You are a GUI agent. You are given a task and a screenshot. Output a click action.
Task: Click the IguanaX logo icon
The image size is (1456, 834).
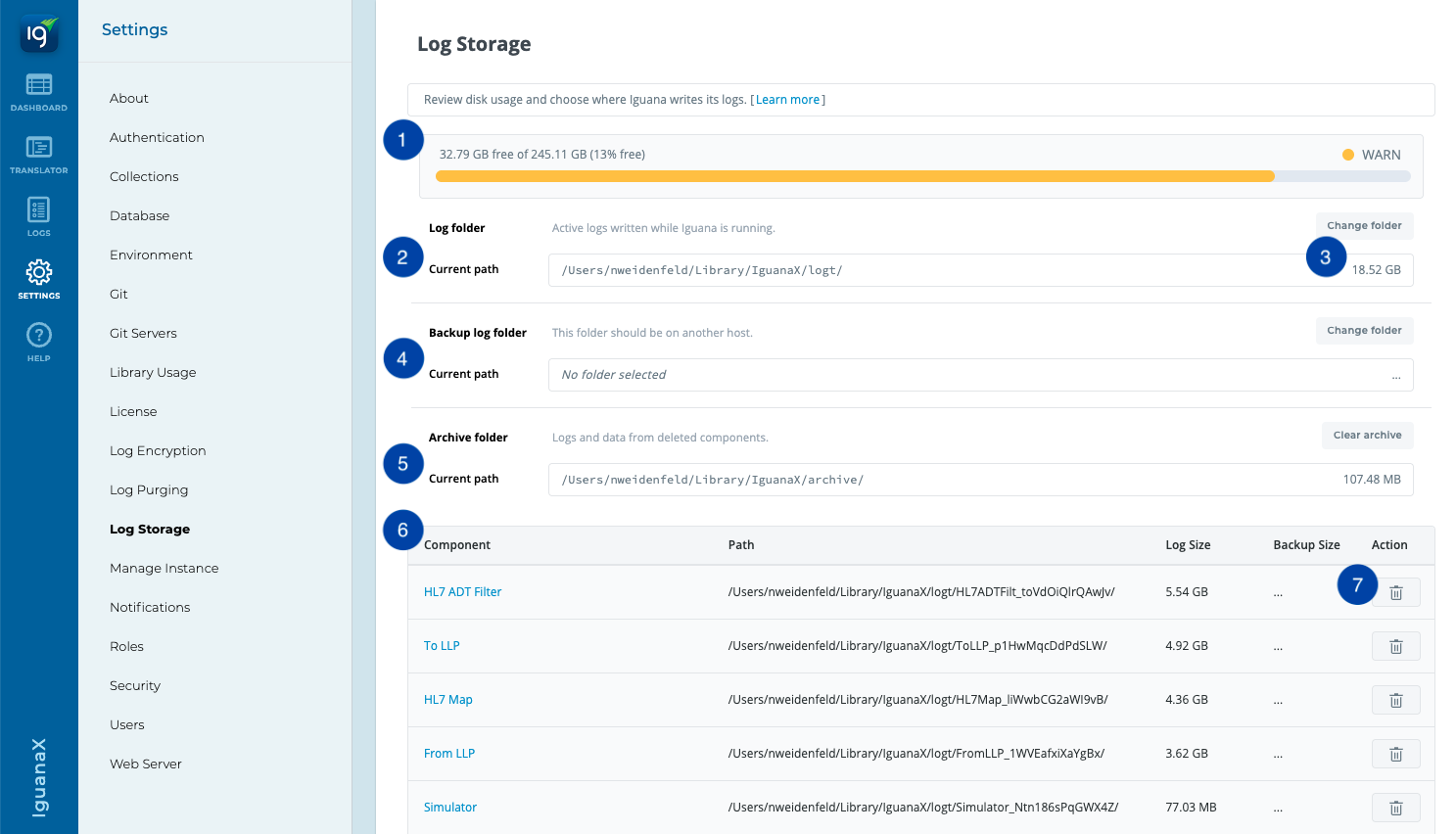click(x=39, y=35)
